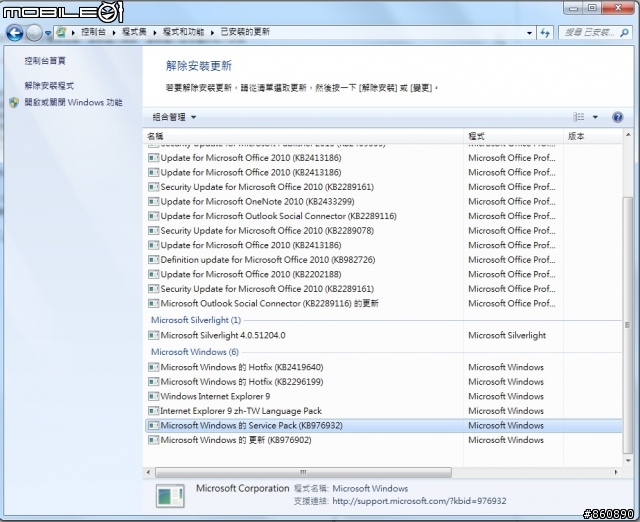Click the vertical scrollbar up arrow
The image size is (640, 522).
628,135
